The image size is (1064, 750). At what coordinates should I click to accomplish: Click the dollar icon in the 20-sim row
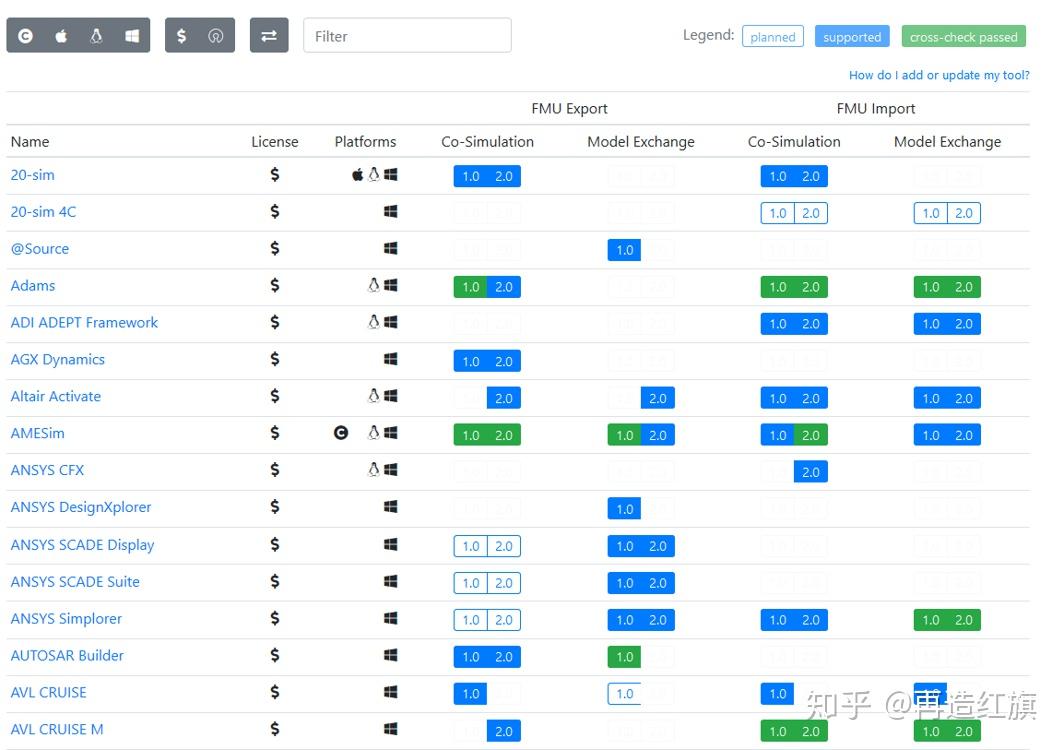pos(275,175)
